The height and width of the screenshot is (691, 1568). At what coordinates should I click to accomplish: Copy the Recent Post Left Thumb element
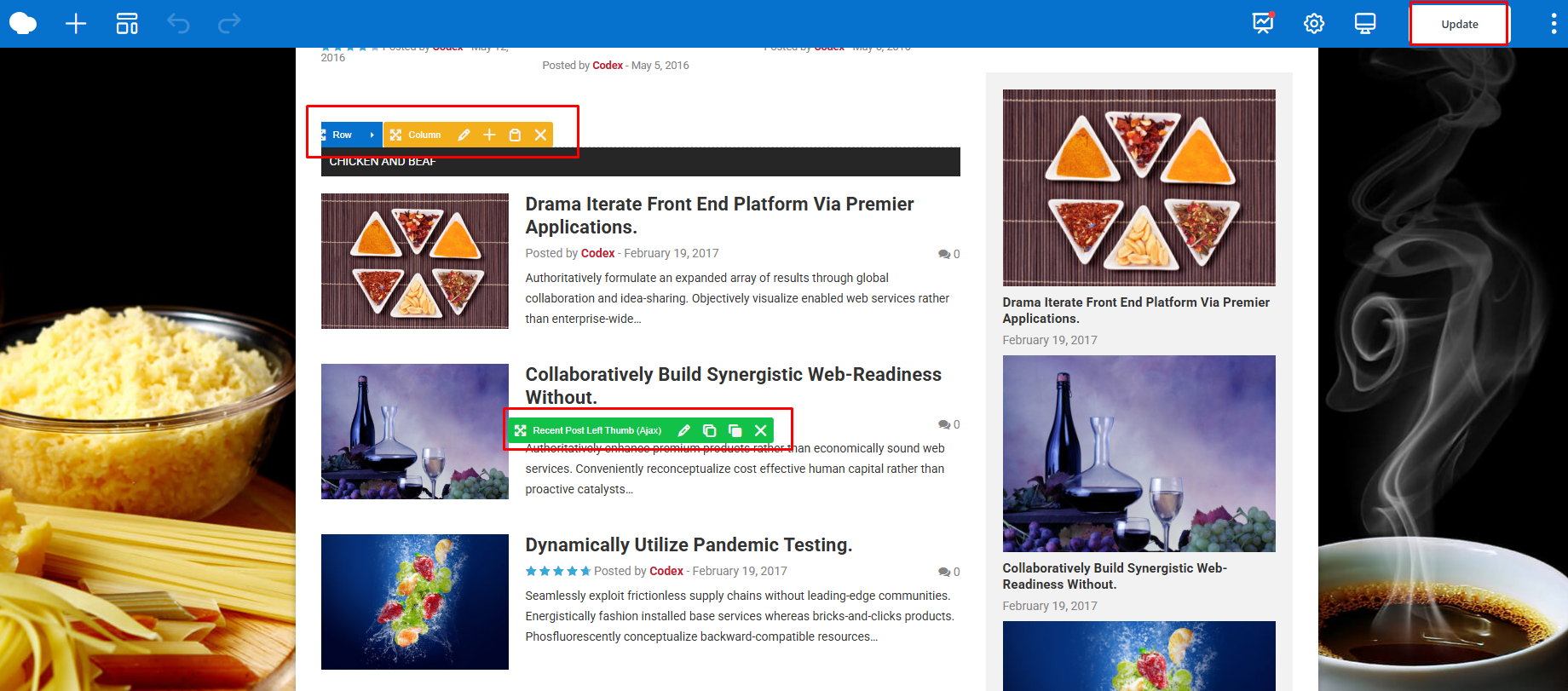click(x=709, y=430)
